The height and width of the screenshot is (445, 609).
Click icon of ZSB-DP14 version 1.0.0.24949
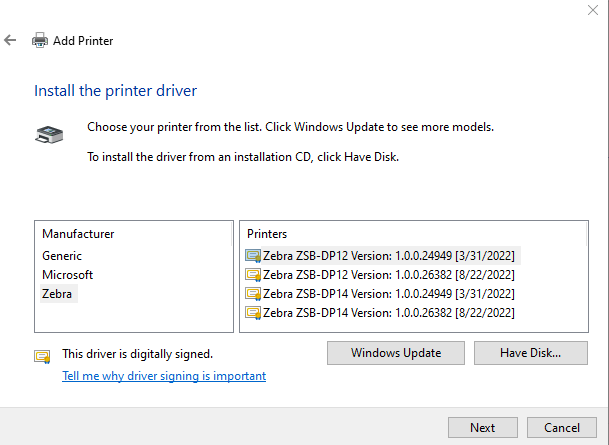point(253,294)
